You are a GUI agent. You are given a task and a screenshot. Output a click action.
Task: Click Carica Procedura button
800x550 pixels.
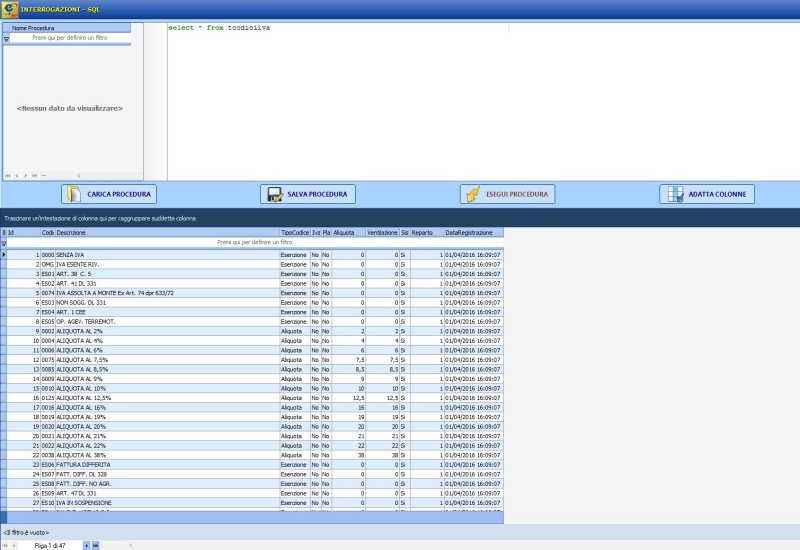click(x=109, y=194)
